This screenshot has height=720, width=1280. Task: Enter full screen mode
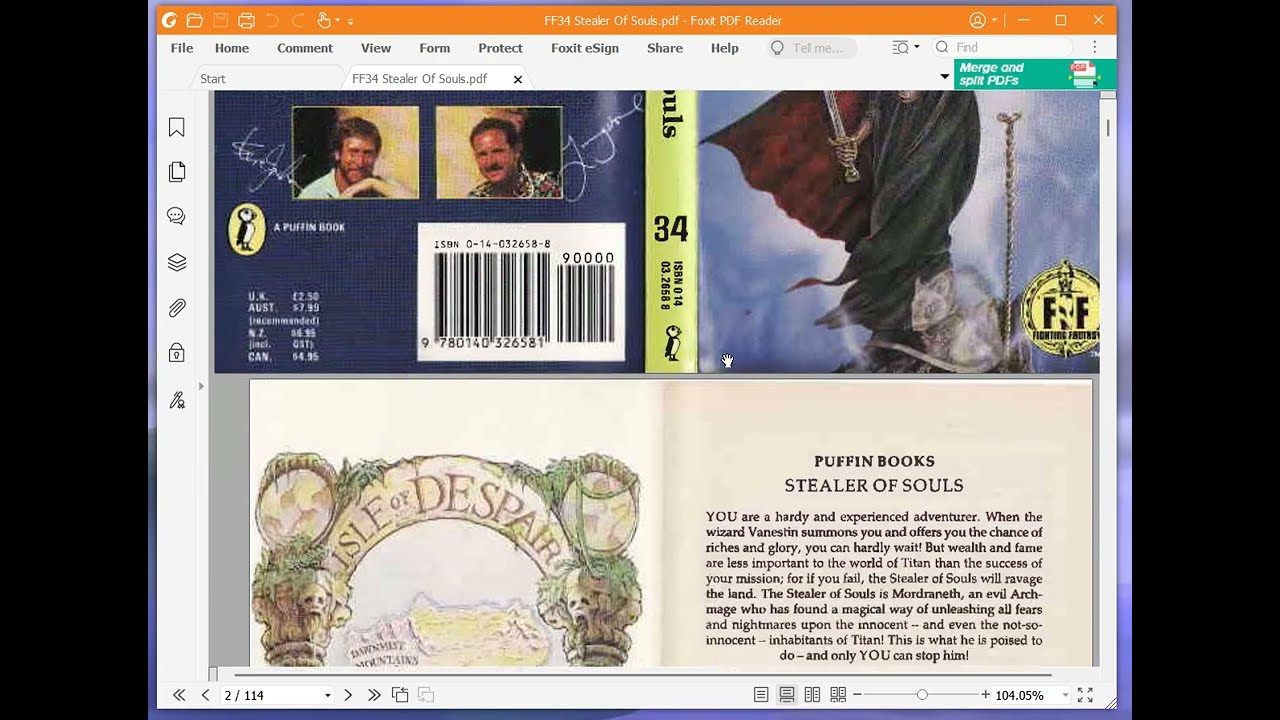pos(1085,695)
